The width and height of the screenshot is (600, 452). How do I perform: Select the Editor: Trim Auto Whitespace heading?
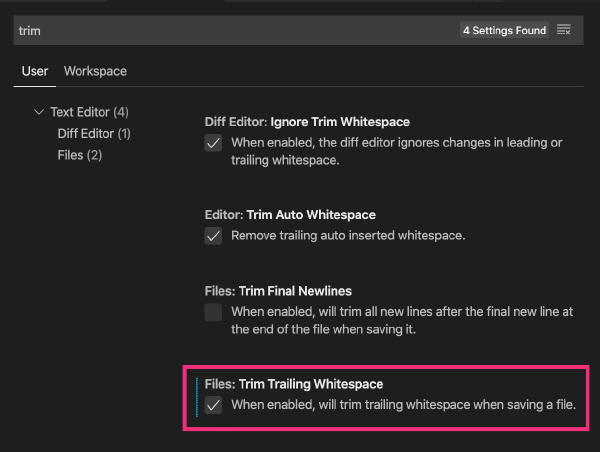click(289, 215)
